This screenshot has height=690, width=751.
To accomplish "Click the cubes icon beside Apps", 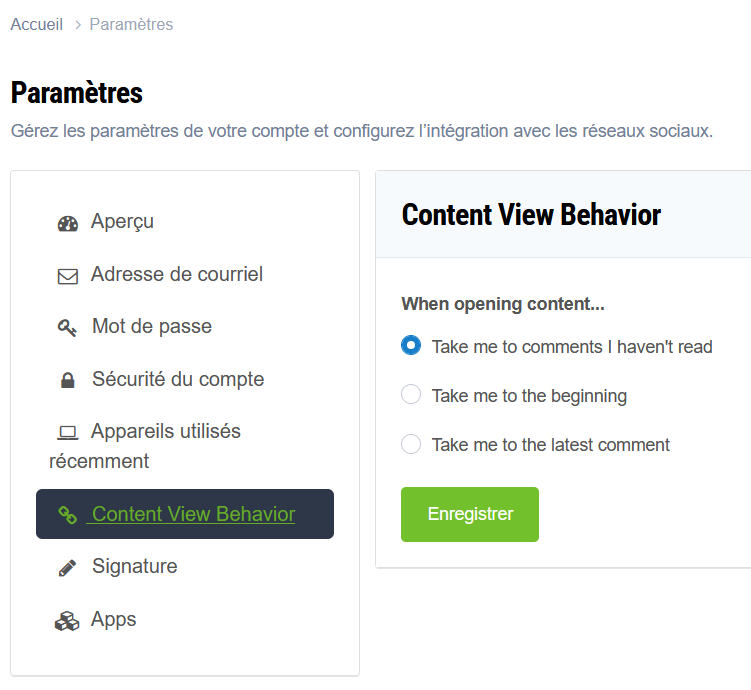I will coord(67,621).
